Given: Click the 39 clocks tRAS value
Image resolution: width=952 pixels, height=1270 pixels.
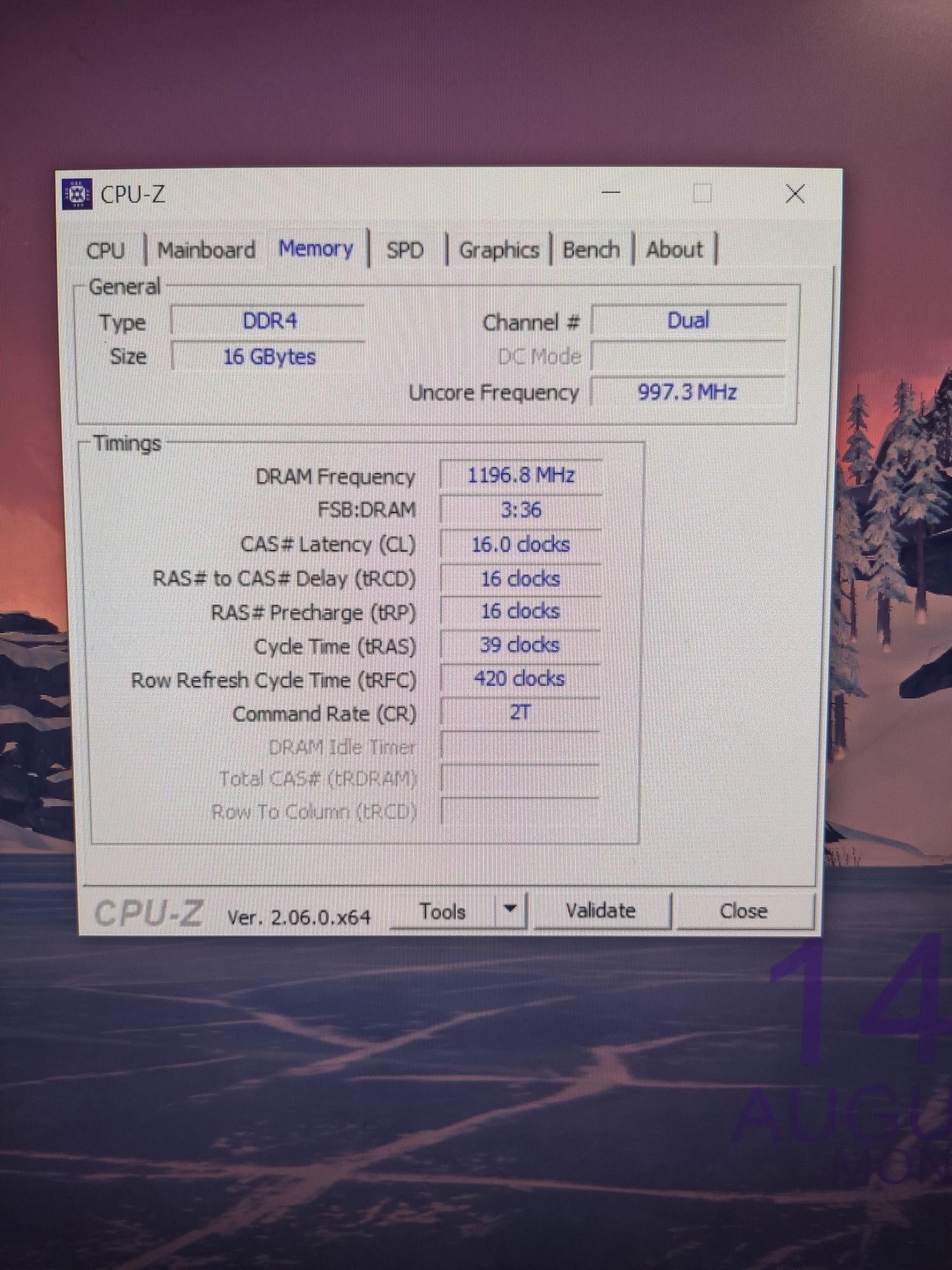Looking at the screenshot, I should click(520, 645).
